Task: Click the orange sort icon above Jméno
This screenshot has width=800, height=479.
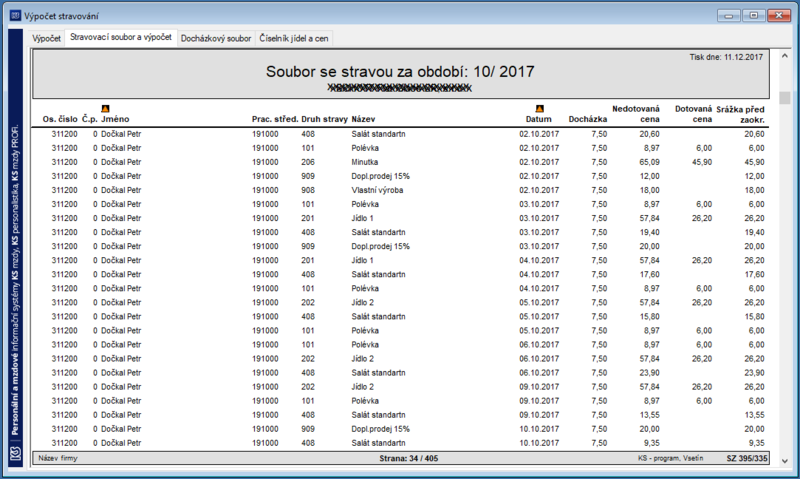Action: tap(105, 109)
